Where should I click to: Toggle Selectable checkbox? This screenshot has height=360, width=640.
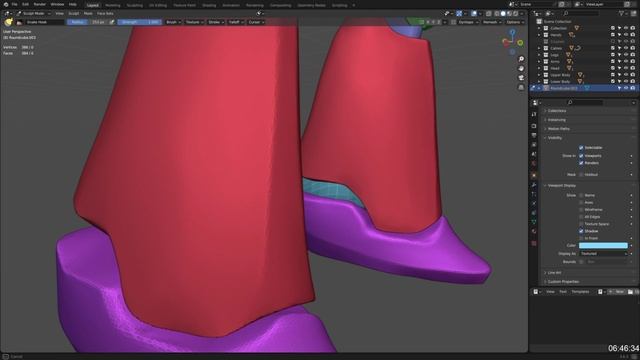[x=581, y=148]
